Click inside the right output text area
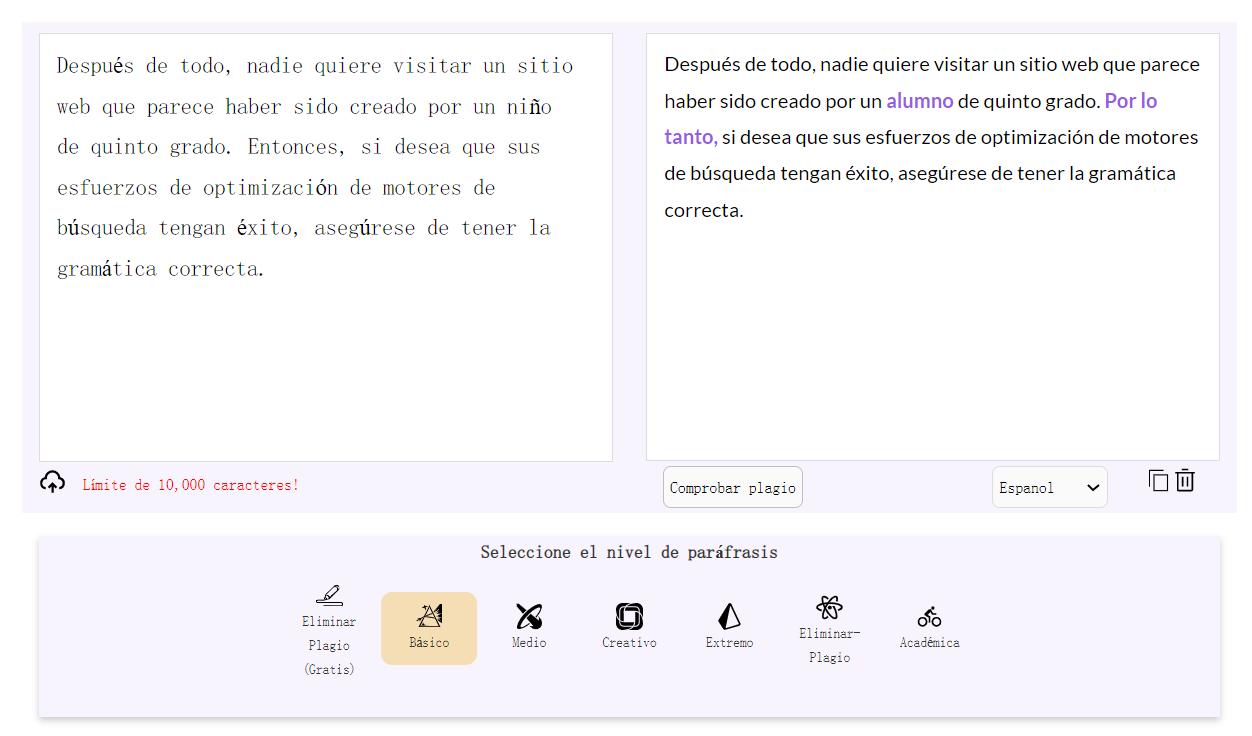 pyautogui.click(x=933, y=247)
